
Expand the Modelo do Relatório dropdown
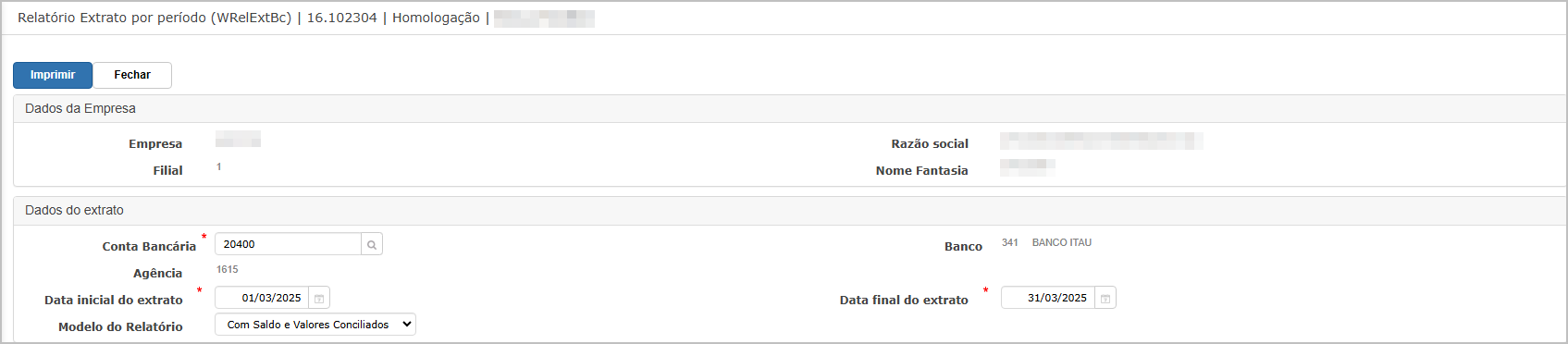point(315,325)
